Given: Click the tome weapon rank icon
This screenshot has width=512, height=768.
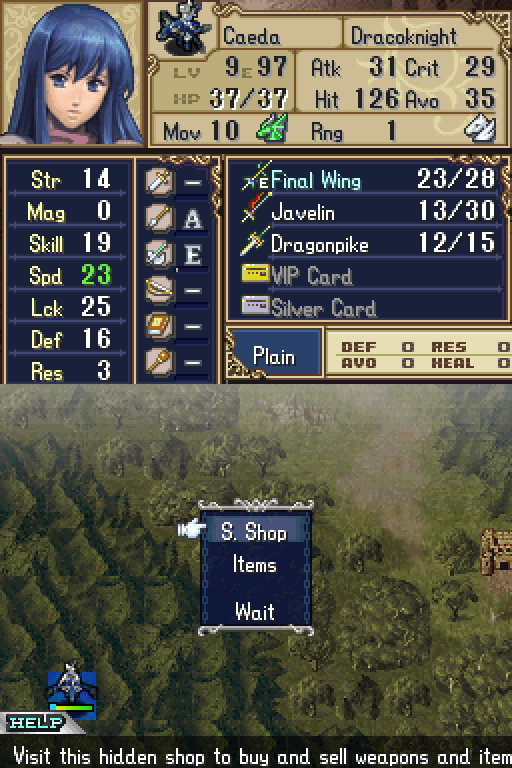Looking at the screenshot, I should click(159, 326).
